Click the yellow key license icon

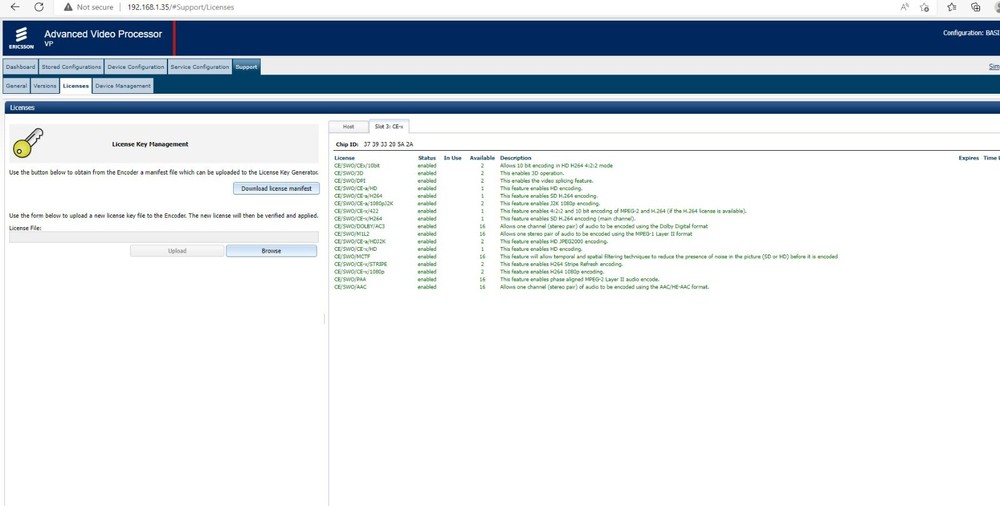click(x=27, y=143)
